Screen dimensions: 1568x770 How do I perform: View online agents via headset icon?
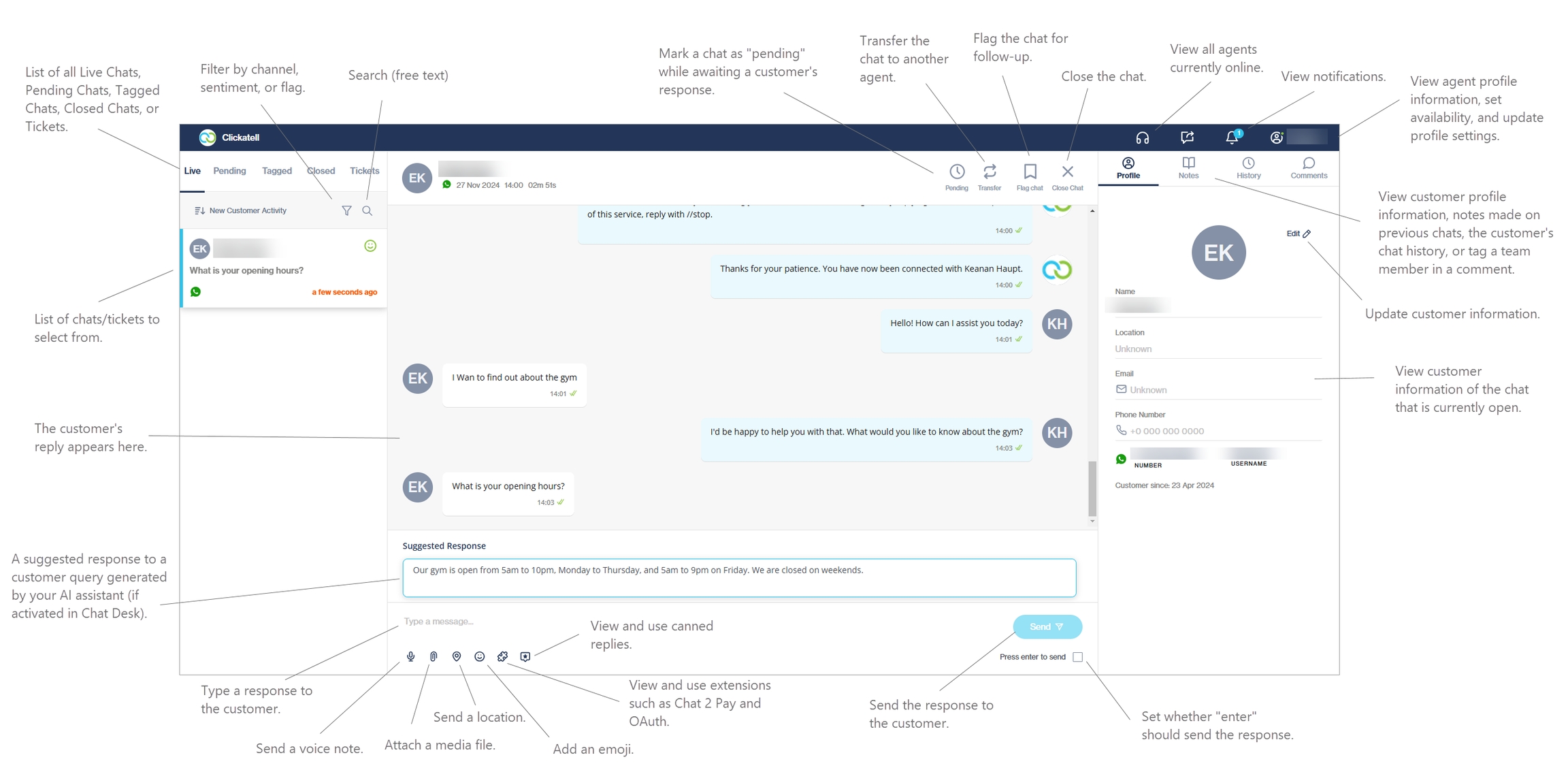tap(1143, 138)
